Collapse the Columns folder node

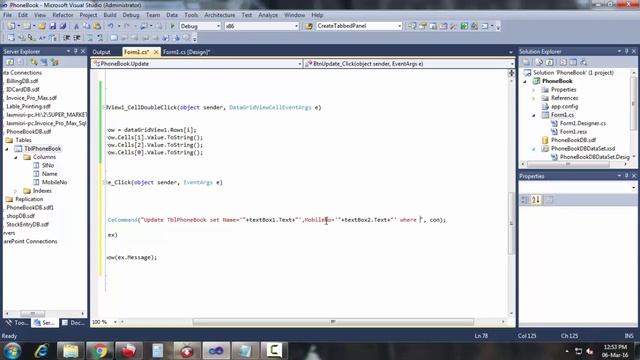pyautogui.click(x=16, y=157)
